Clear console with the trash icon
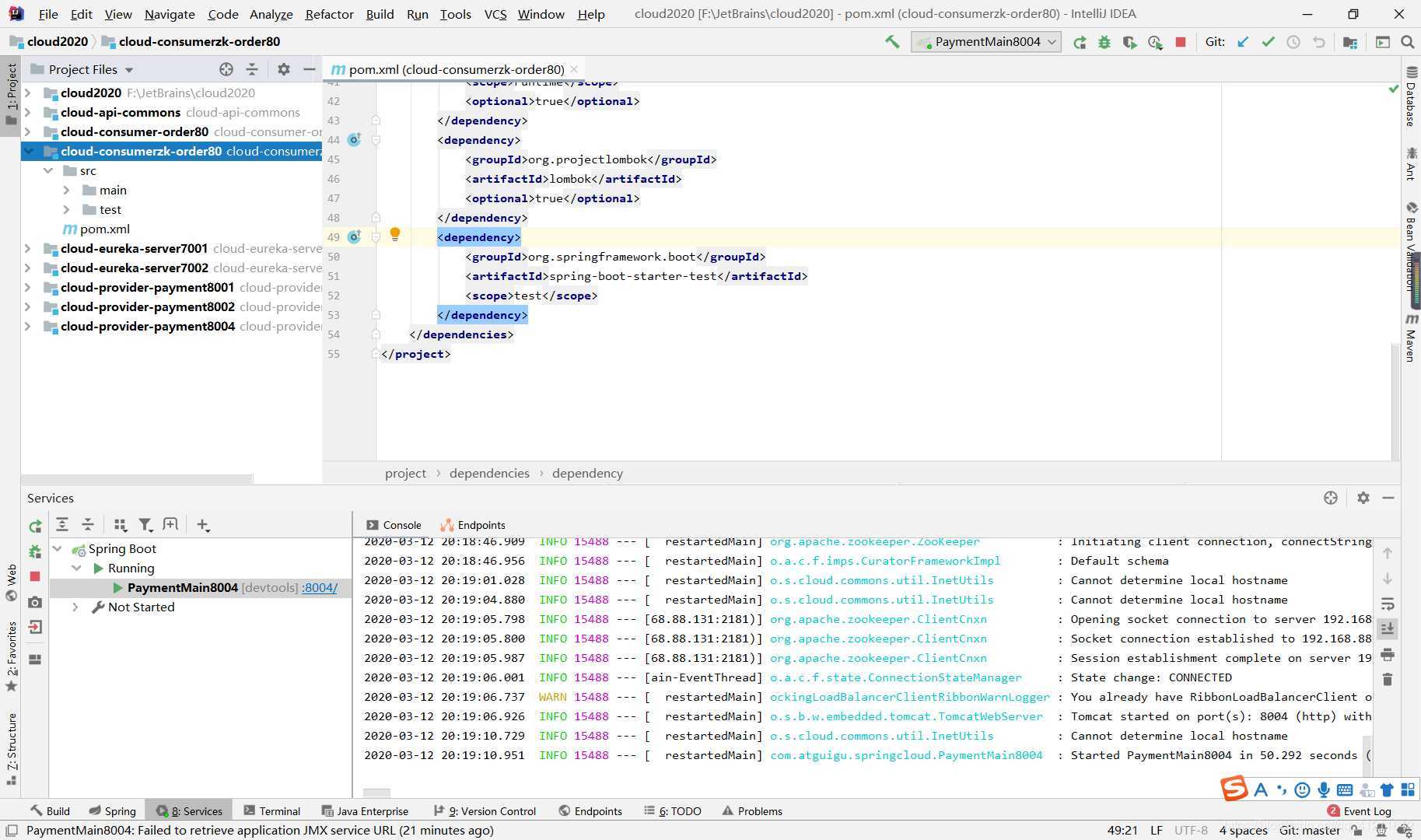This screenshot has width=1421, height=840. [x=1388, y=679]
